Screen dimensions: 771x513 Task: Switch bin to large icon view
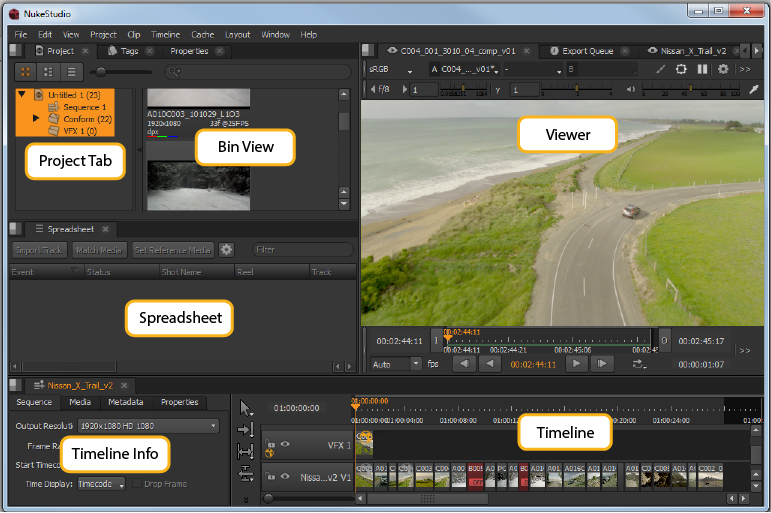[x=25, y=72]
